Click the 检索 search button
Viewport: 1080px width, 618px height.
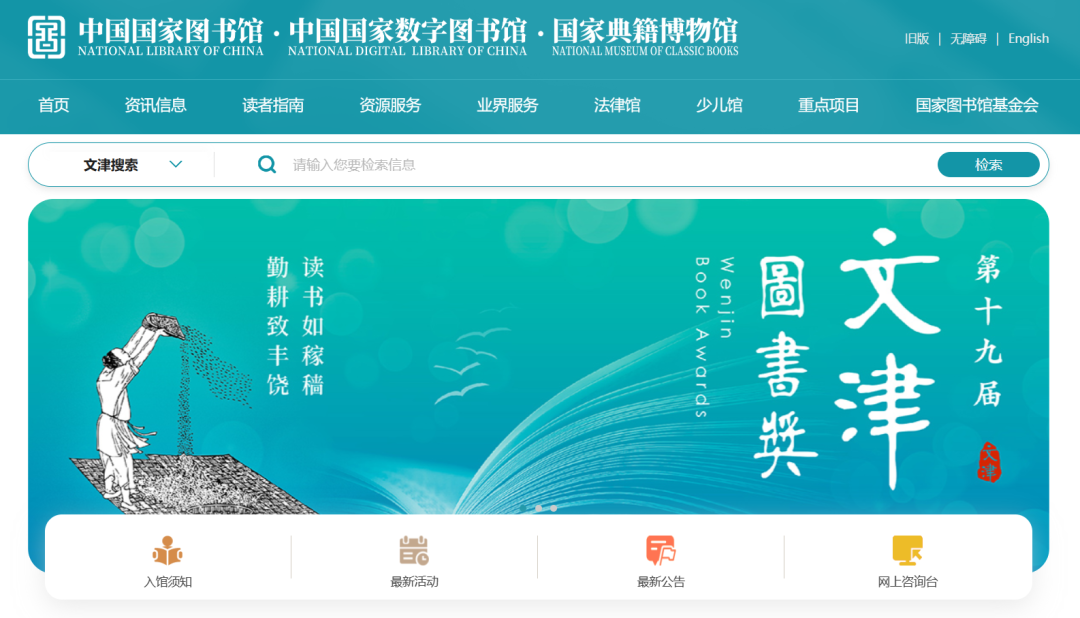(988, 165)
